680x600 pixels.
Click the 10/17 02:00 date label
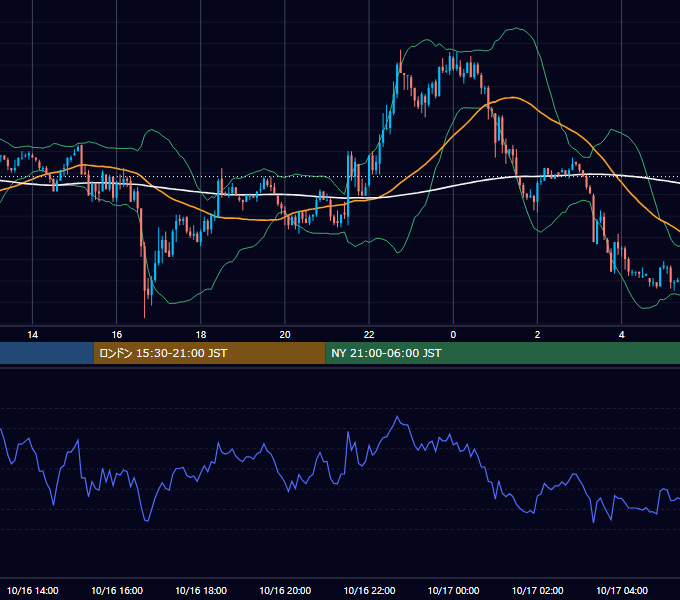(537, 590)
